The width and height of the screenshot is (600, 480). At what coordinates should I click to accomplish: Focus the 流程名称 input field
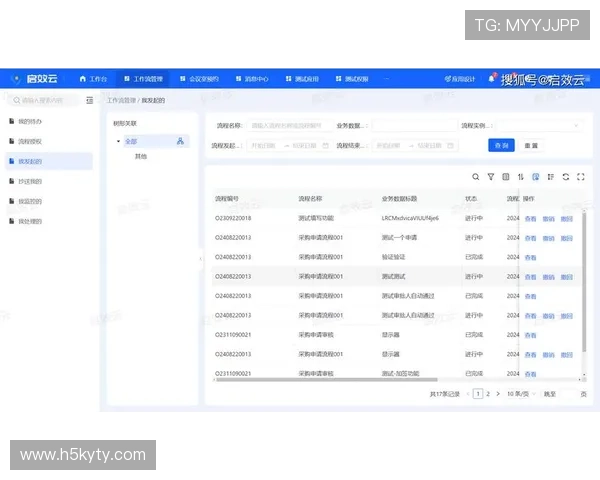click(290, 126)
